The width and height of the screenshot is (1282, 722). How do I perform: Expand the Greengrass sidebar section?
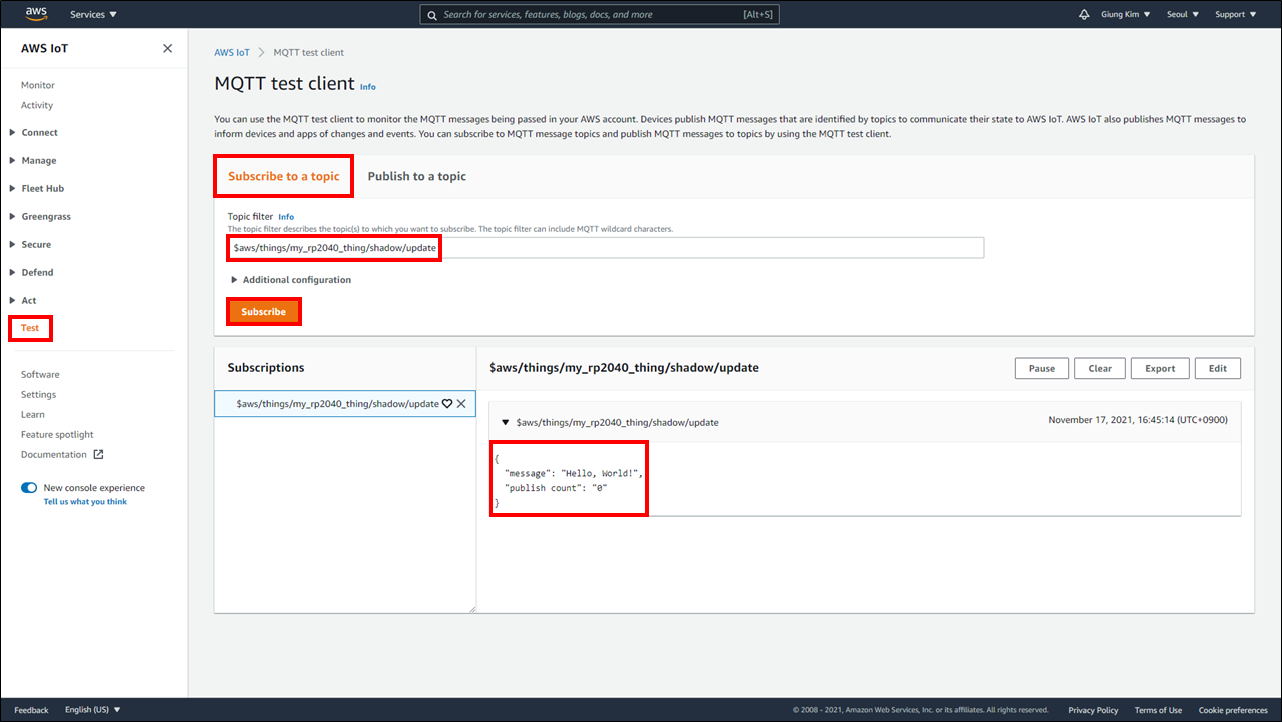(39, 216)
